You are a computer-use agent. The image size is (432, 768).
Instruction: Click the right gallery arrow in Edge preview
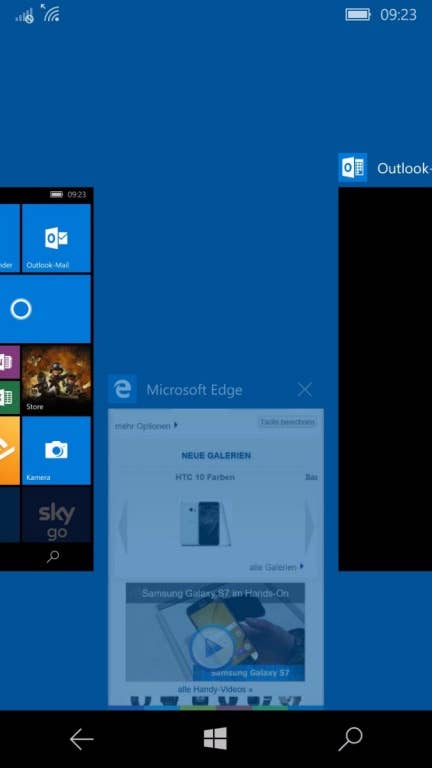tap(309, 526)
